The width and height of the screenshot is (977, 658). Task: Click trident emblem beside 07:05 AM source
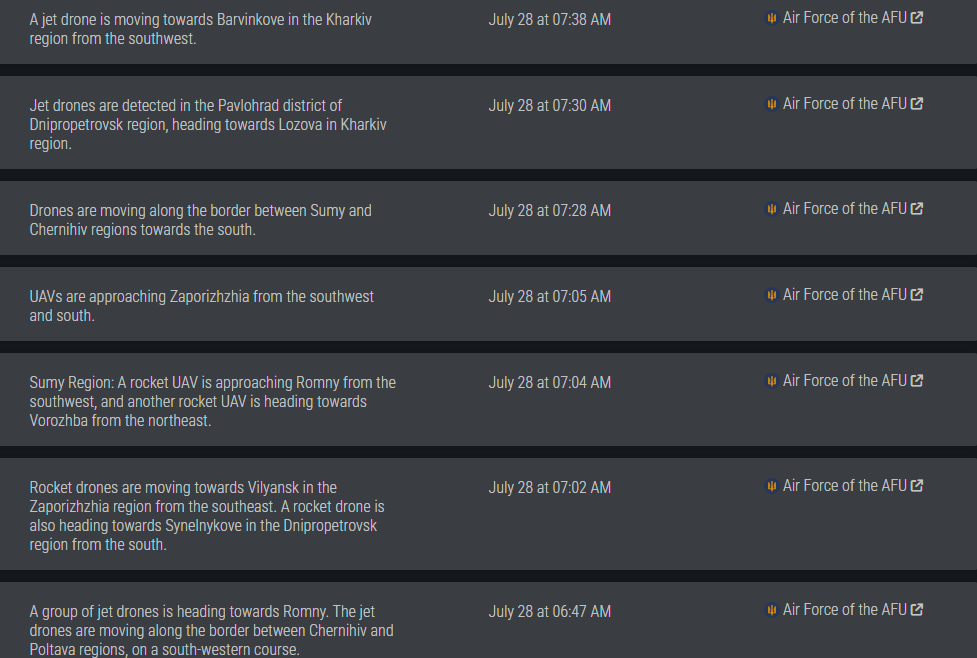tap(771, 295)
